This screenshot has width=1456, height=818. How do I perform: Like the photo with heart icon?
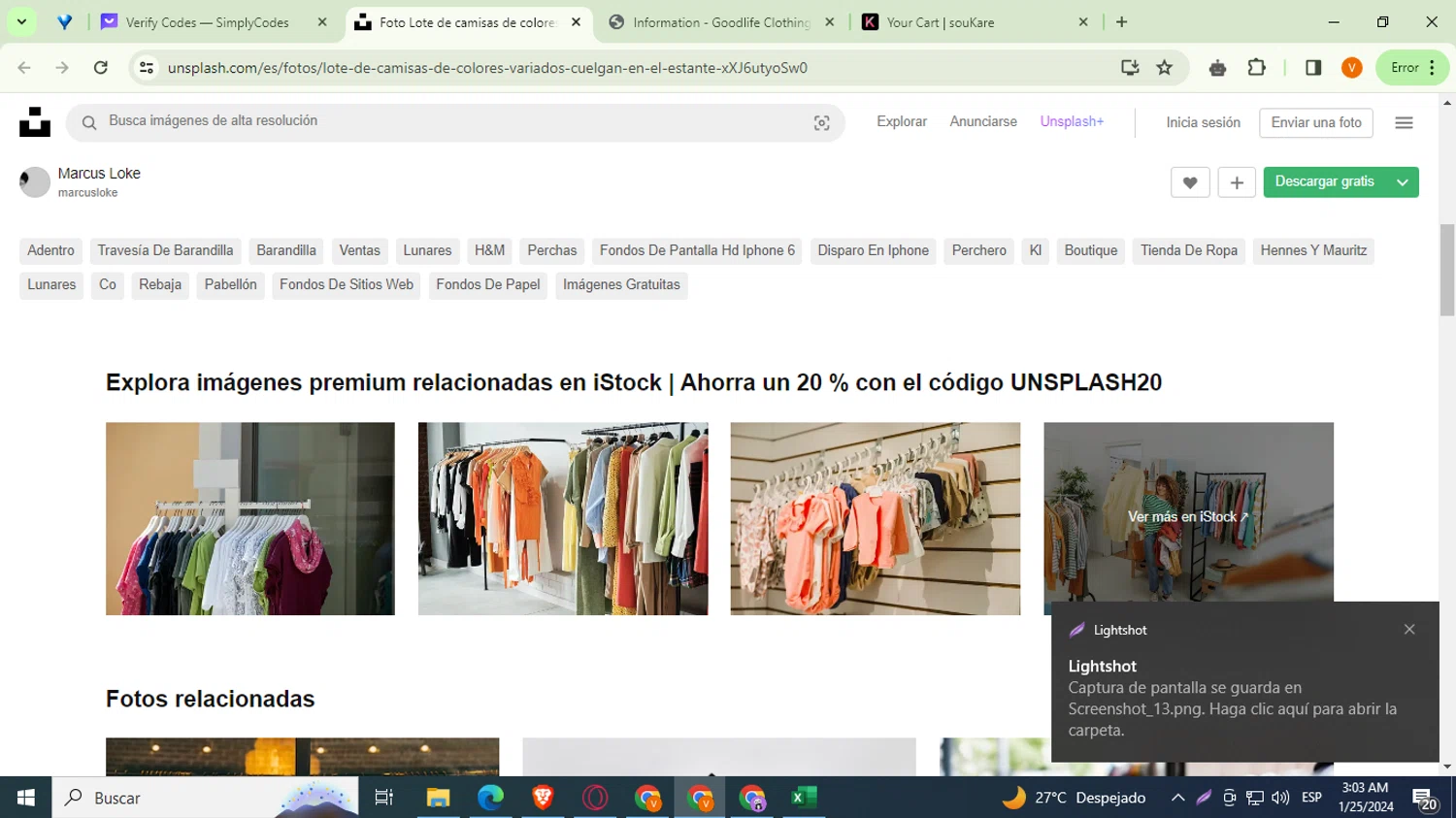click(1190, 182)
